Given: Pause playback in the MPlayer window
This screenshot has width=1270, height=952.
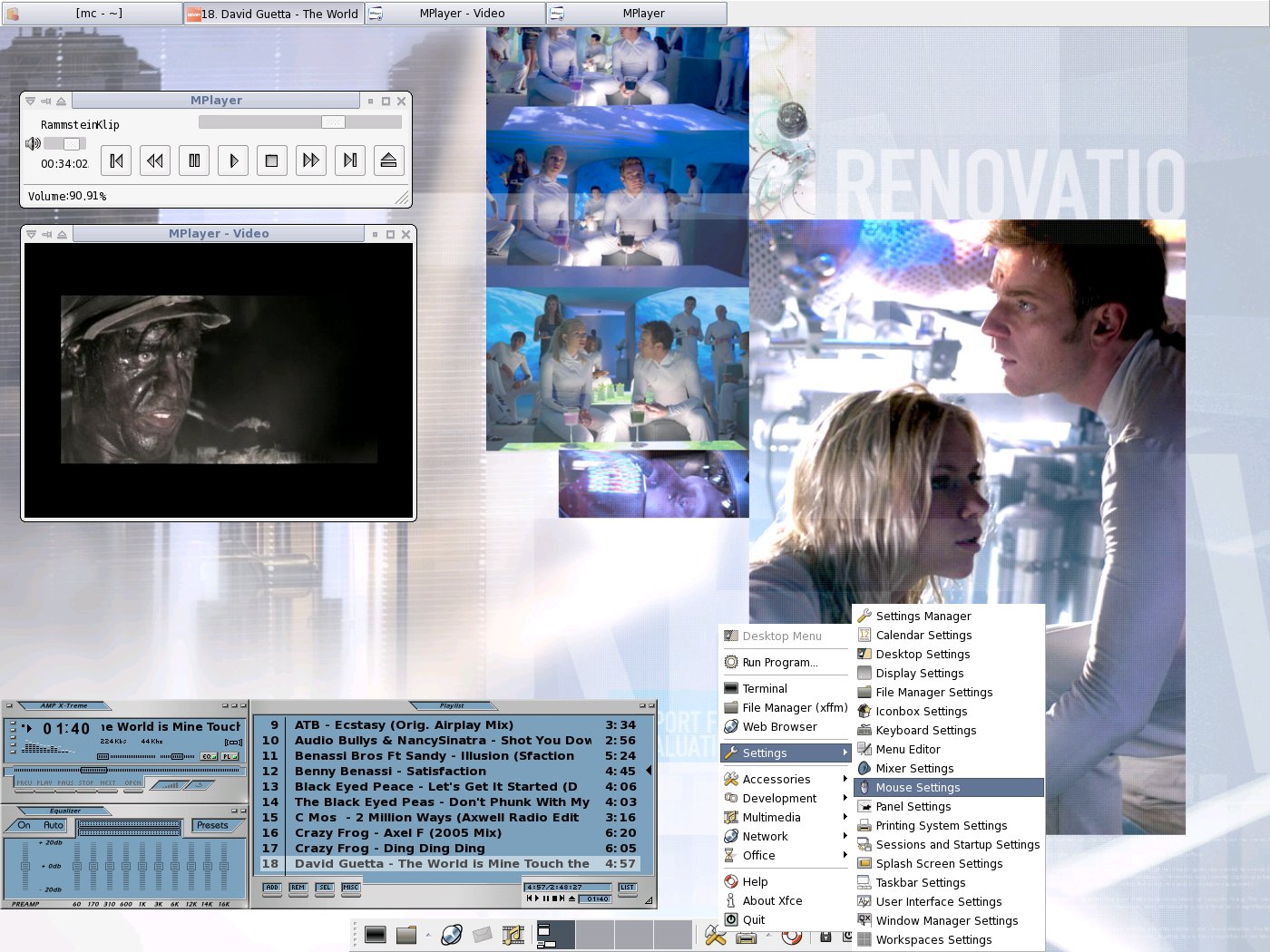Looking at the screenshot, I should 194,160.
